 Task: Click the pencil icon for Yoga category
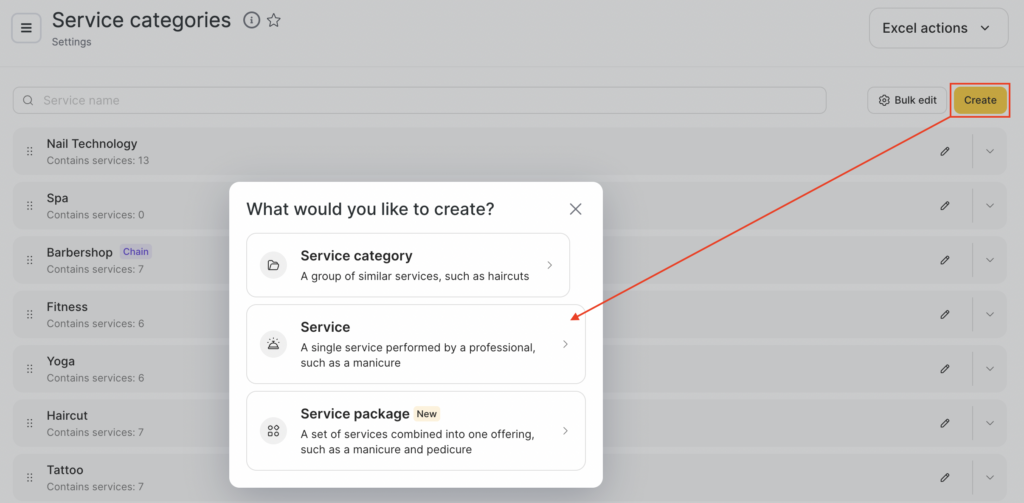point(945,369)
